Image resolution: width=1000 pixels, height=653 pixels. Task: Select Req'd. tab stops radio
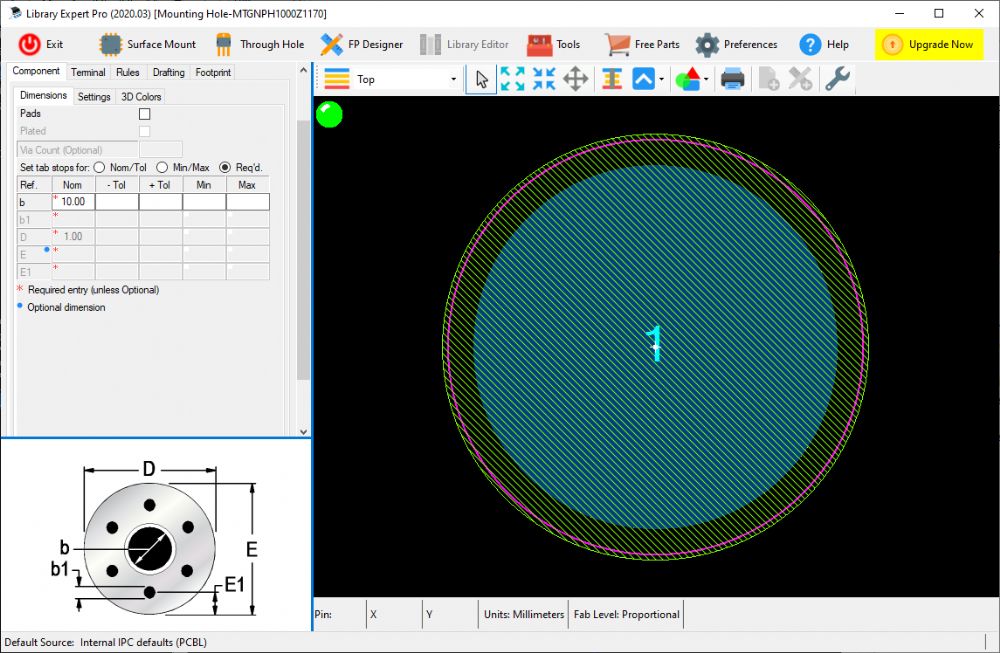point(225,167)
